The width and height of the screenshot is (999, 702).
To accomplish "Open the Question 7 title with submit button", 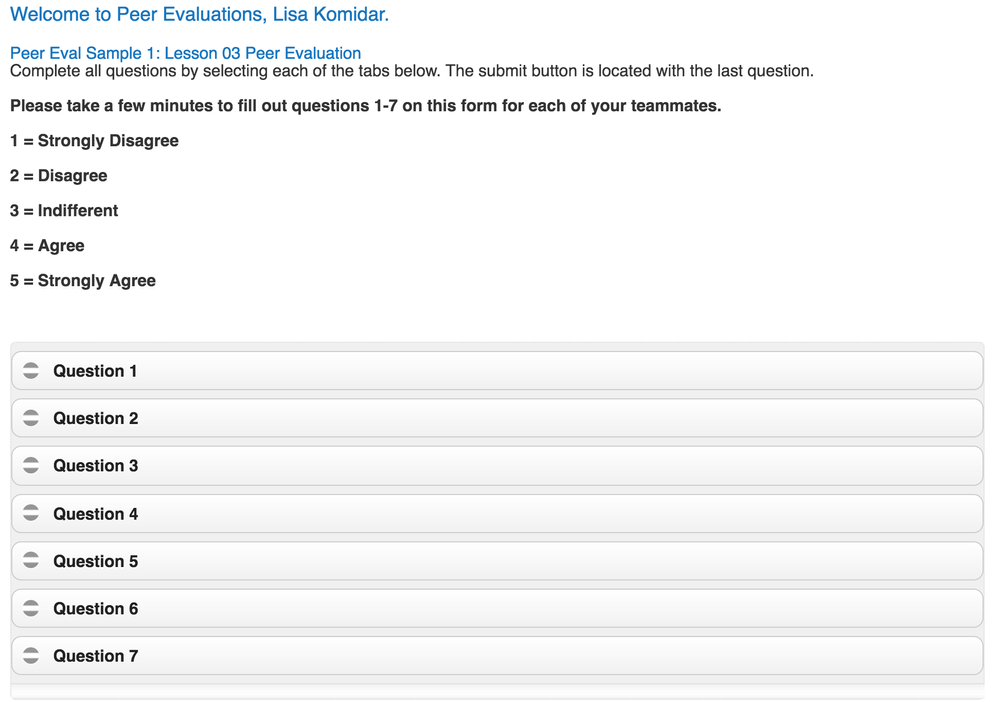I will coord(96,655).
